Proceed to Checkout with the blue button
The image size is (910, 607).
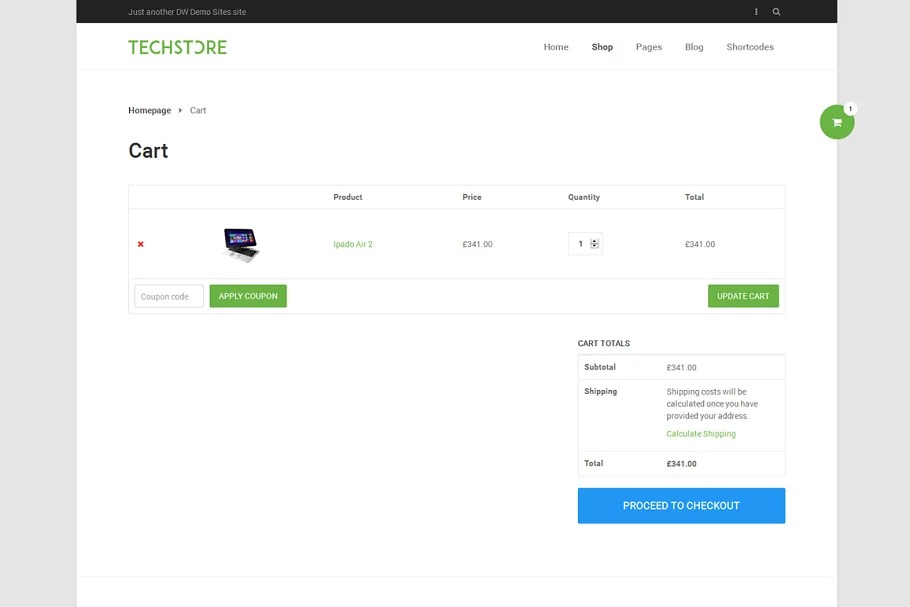coord(681,506)
